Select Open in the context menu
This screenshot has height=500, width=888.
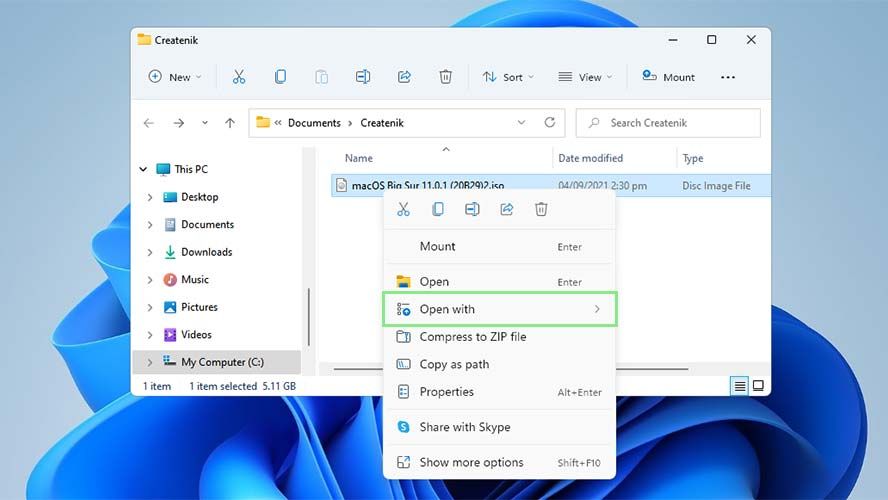coord(500,281)
